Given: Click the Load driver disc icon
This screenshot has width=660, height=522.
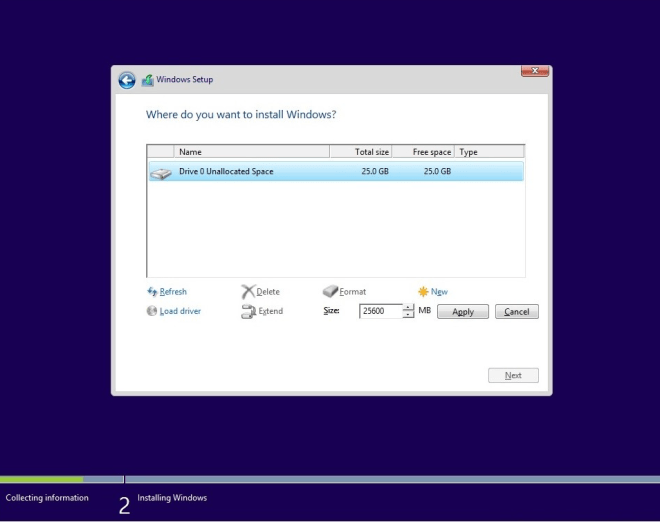Looking at the screenshot, I should pyautogui.click(x=152, y=311).
